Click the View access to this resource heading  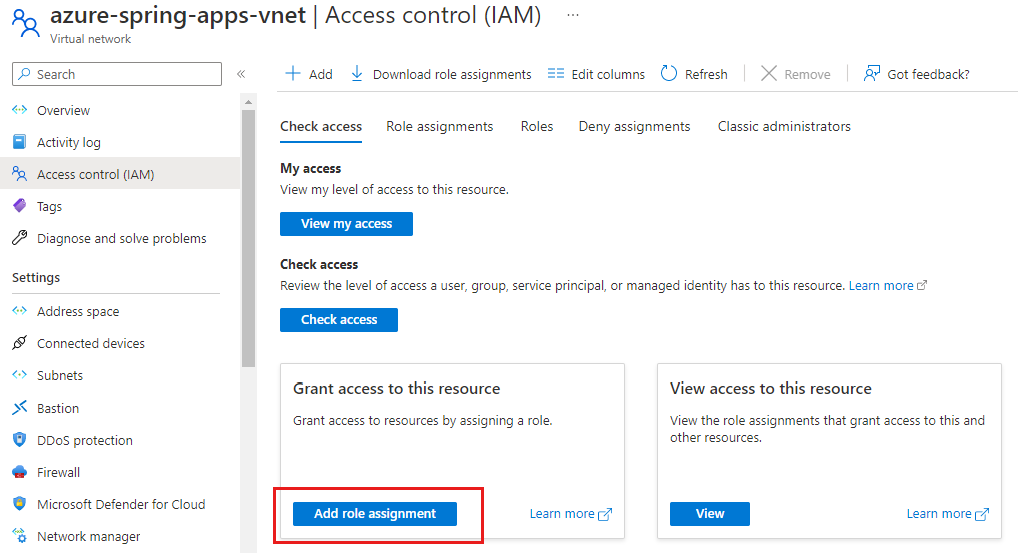[x=771, y=388]
